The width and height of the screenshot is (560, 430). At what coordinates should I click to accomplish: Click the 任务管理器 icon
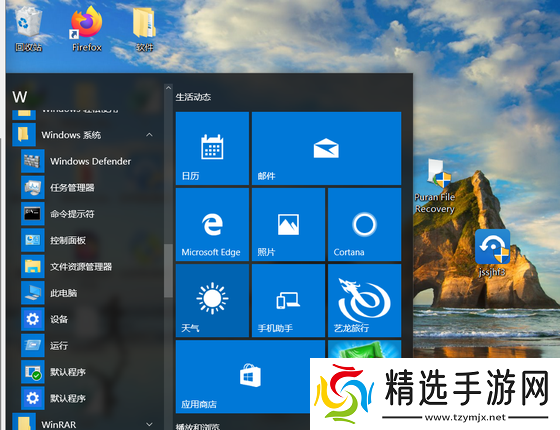pyautogui.click(x=32, y=188)
